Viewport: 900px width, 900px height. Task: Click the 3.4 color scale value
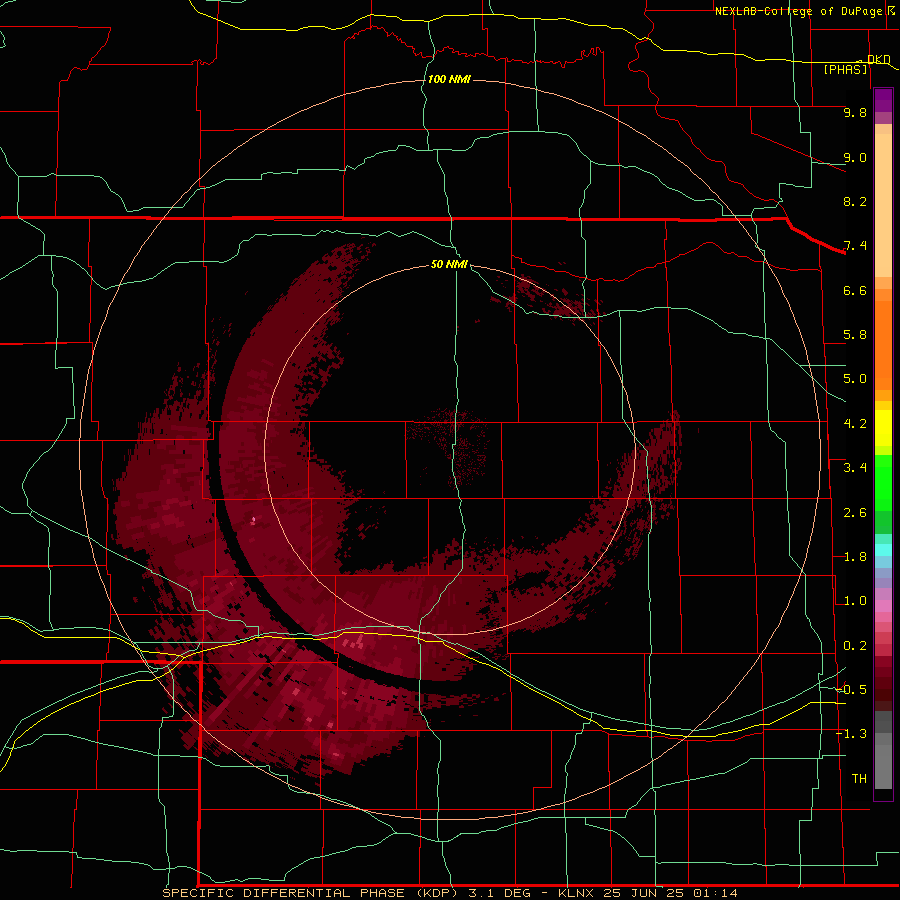click(855, 468)
